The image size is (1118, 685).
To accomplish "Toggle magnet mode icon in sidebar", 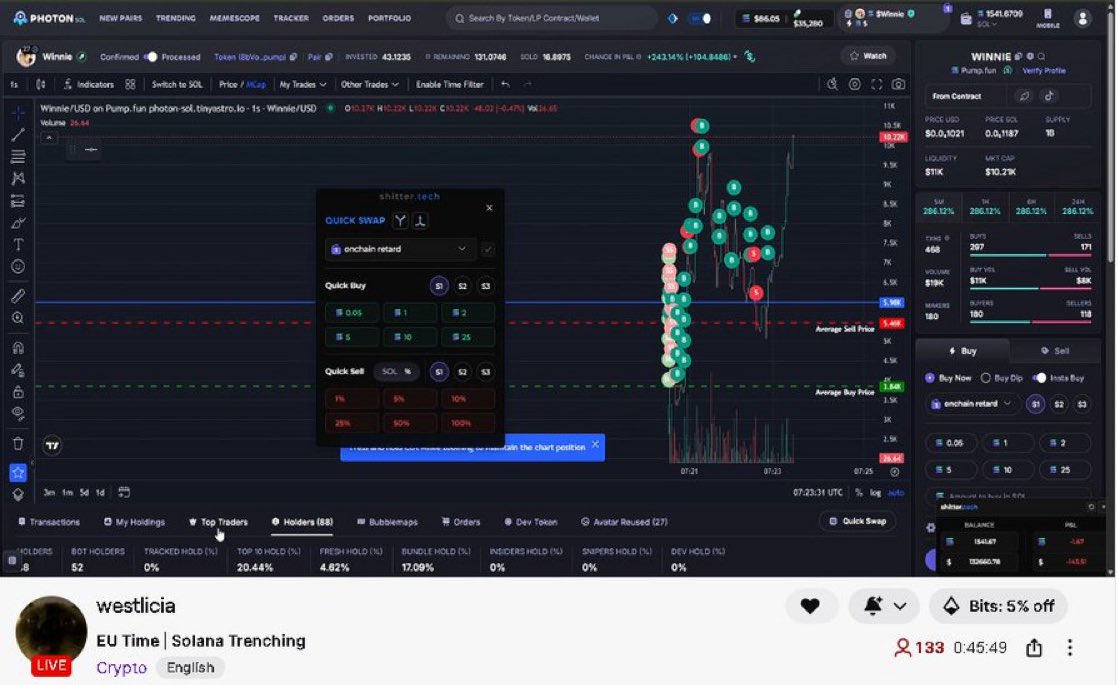I will coord(18,348).
